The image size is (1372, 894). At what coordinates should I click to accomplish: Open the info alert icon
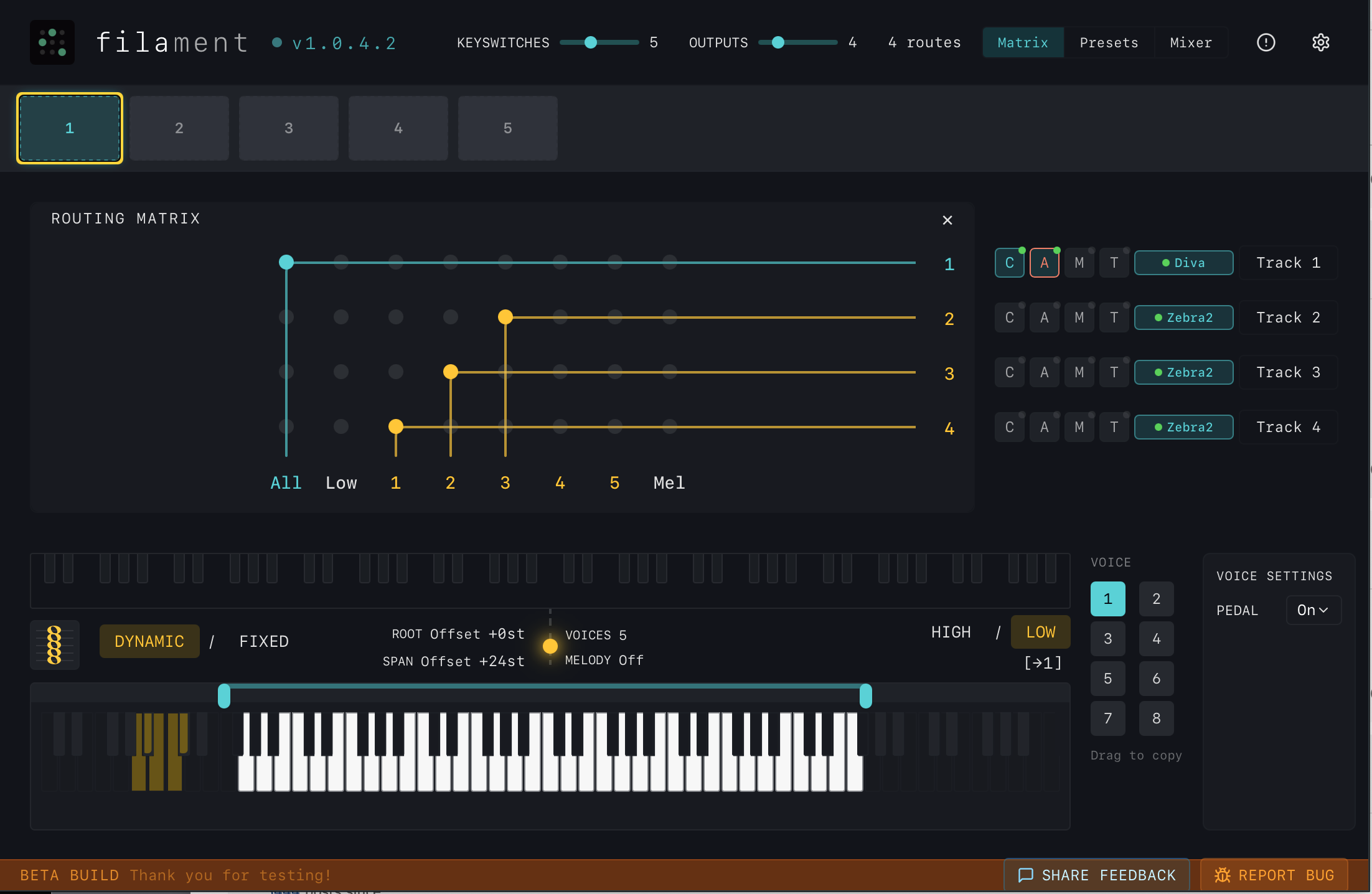[x=1266, y=42]
